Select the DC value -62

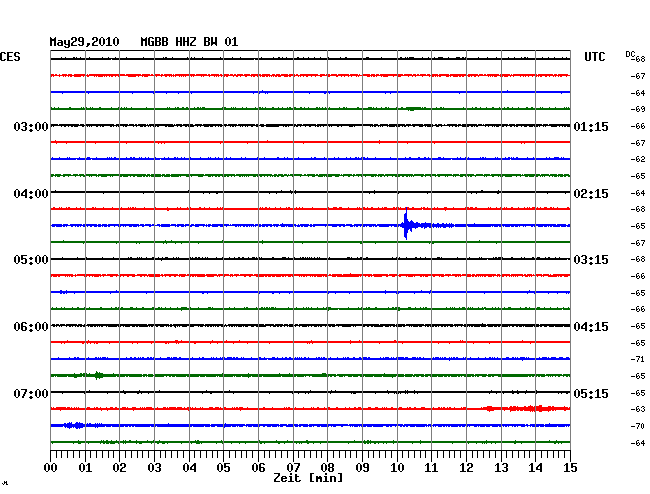click(x=638, y=159)
